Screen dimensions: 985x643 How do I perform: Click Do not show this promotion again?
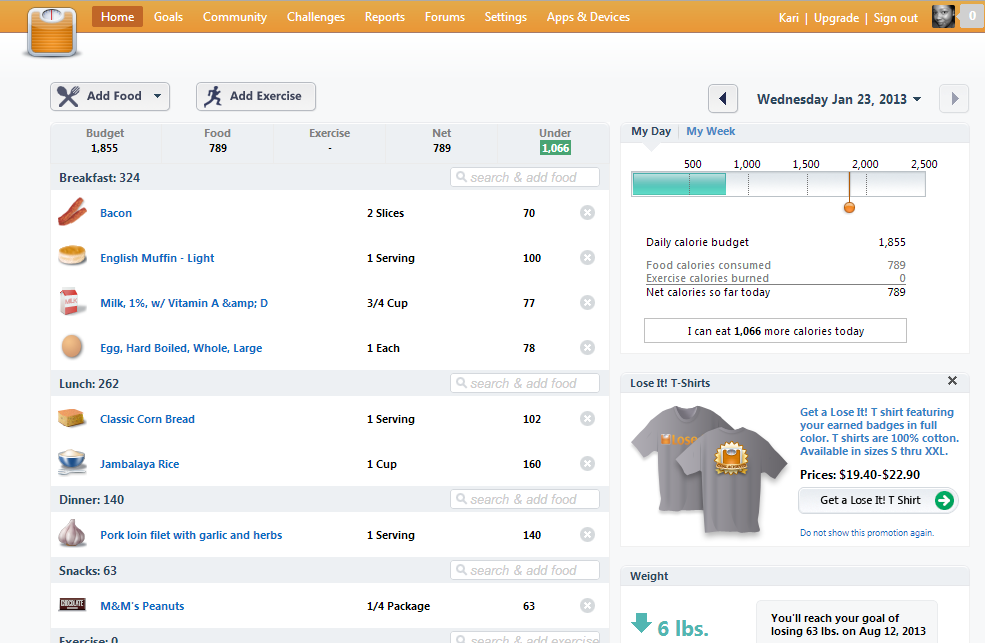click(x=866, y=532)
